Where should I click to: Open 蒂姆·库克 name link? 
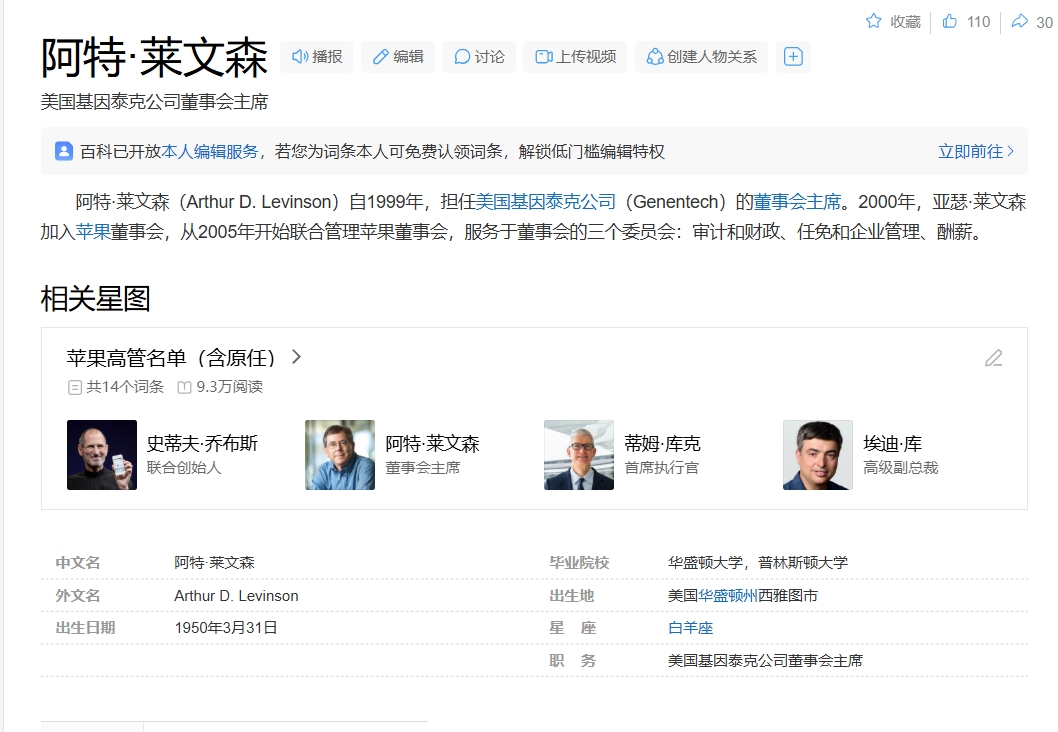pos(663,443)
